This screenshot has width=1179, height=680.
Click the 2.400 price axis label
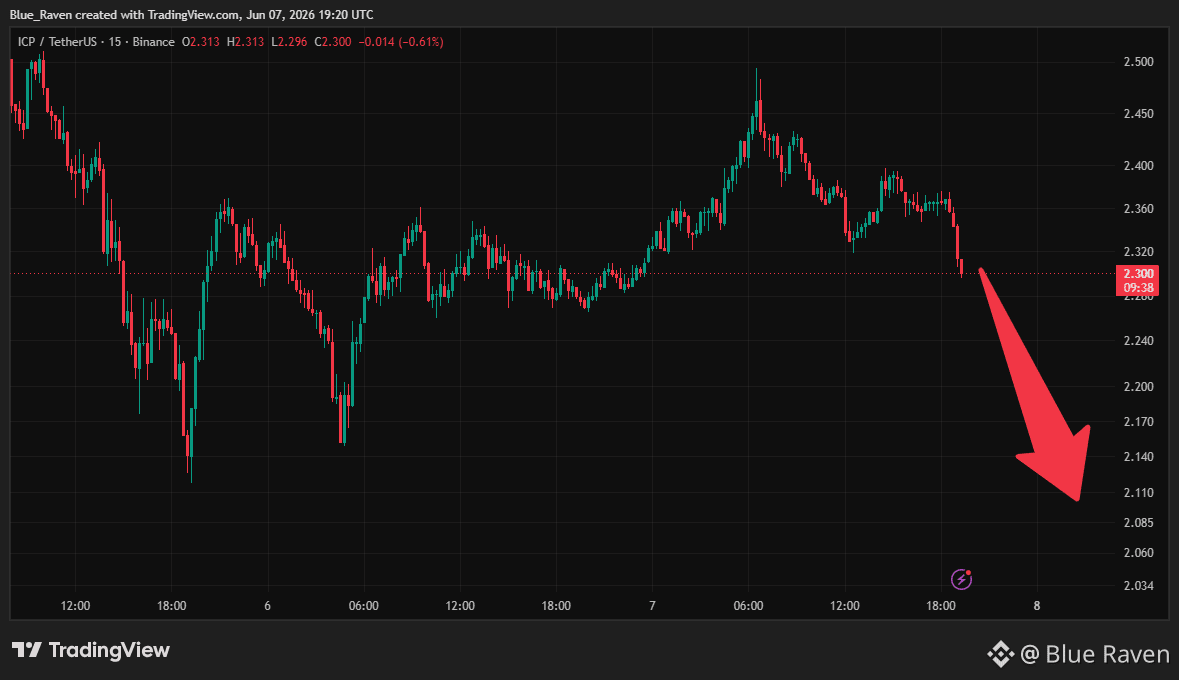pyautogui.click(x=1138, y=165)
